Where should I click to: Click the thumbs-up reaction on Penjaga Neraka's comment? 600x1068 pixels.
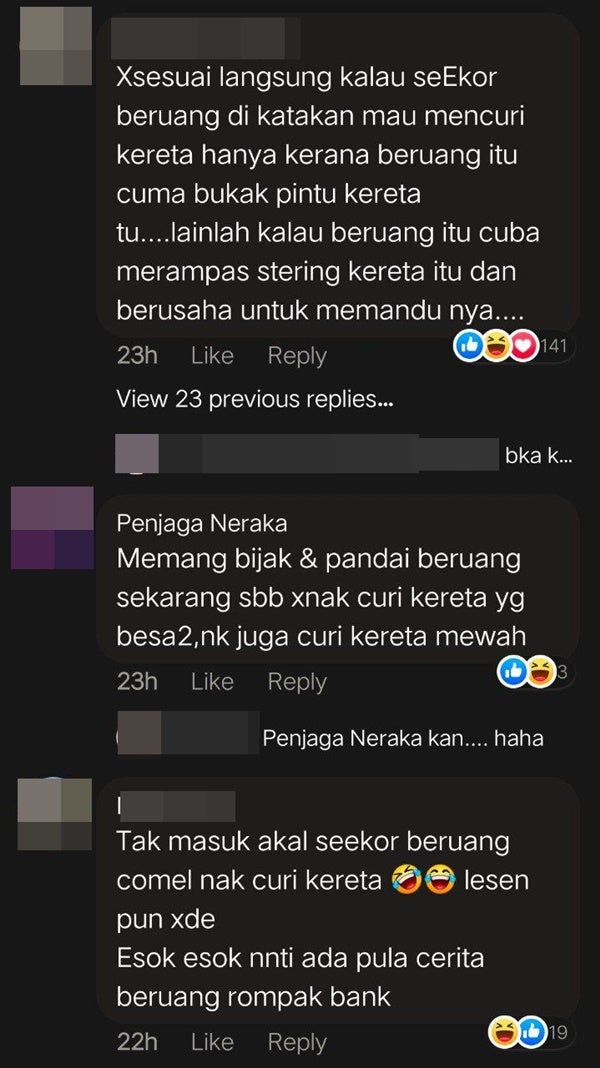(x=513, y=673)
